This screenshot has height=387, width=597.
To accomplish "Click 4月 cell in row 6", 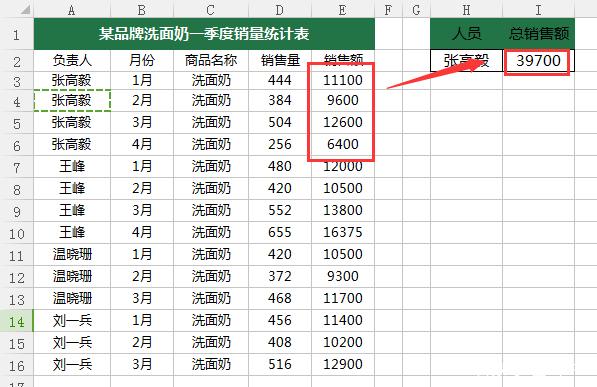I will tap(142, 144).
